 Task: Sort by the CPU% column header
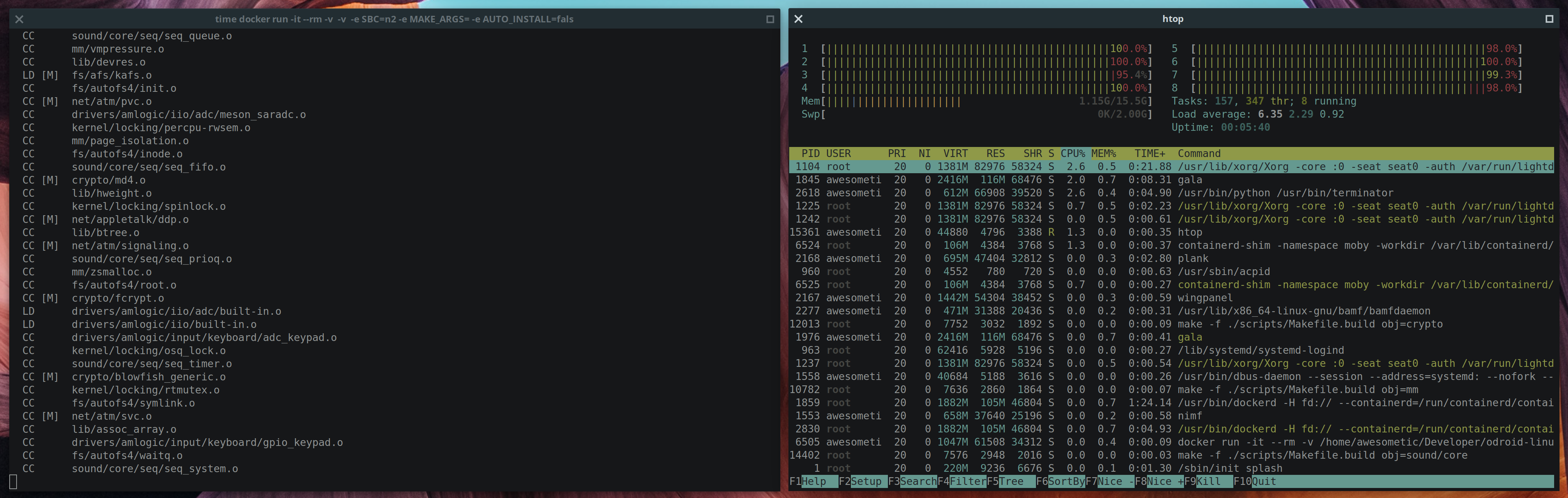tap(1073, 154)
